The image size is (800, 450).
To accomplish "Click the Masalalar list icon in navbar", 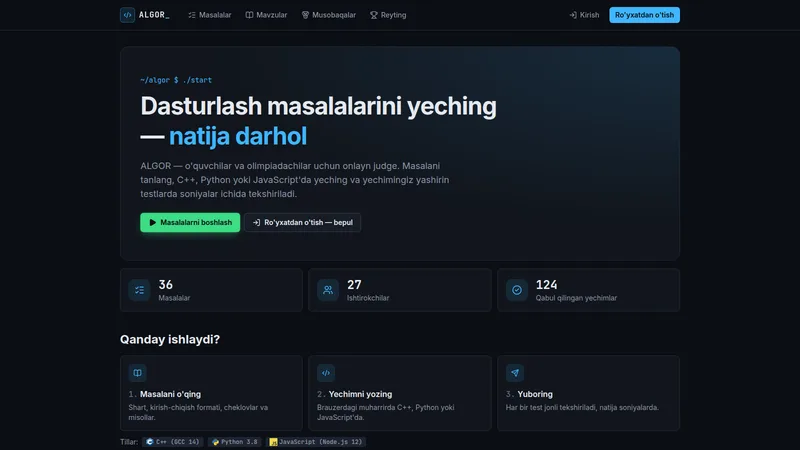I will [x=192, y=15].
